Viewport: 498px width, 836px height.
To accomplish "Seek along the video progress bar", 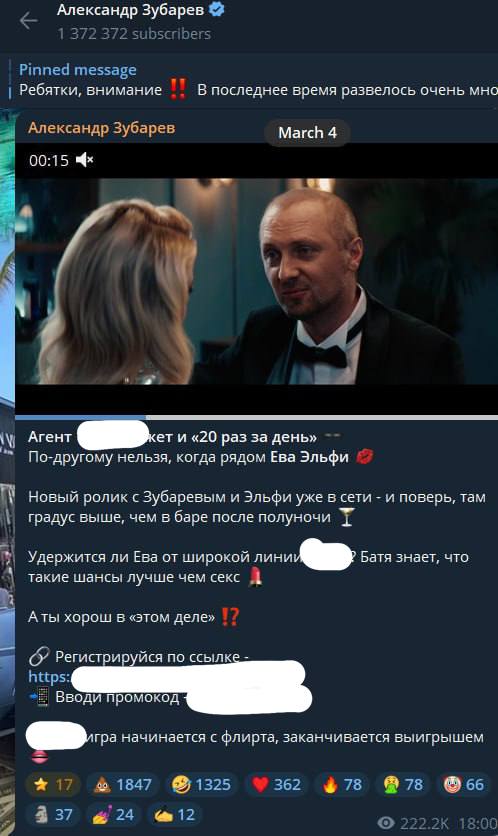I will point(256,417).
